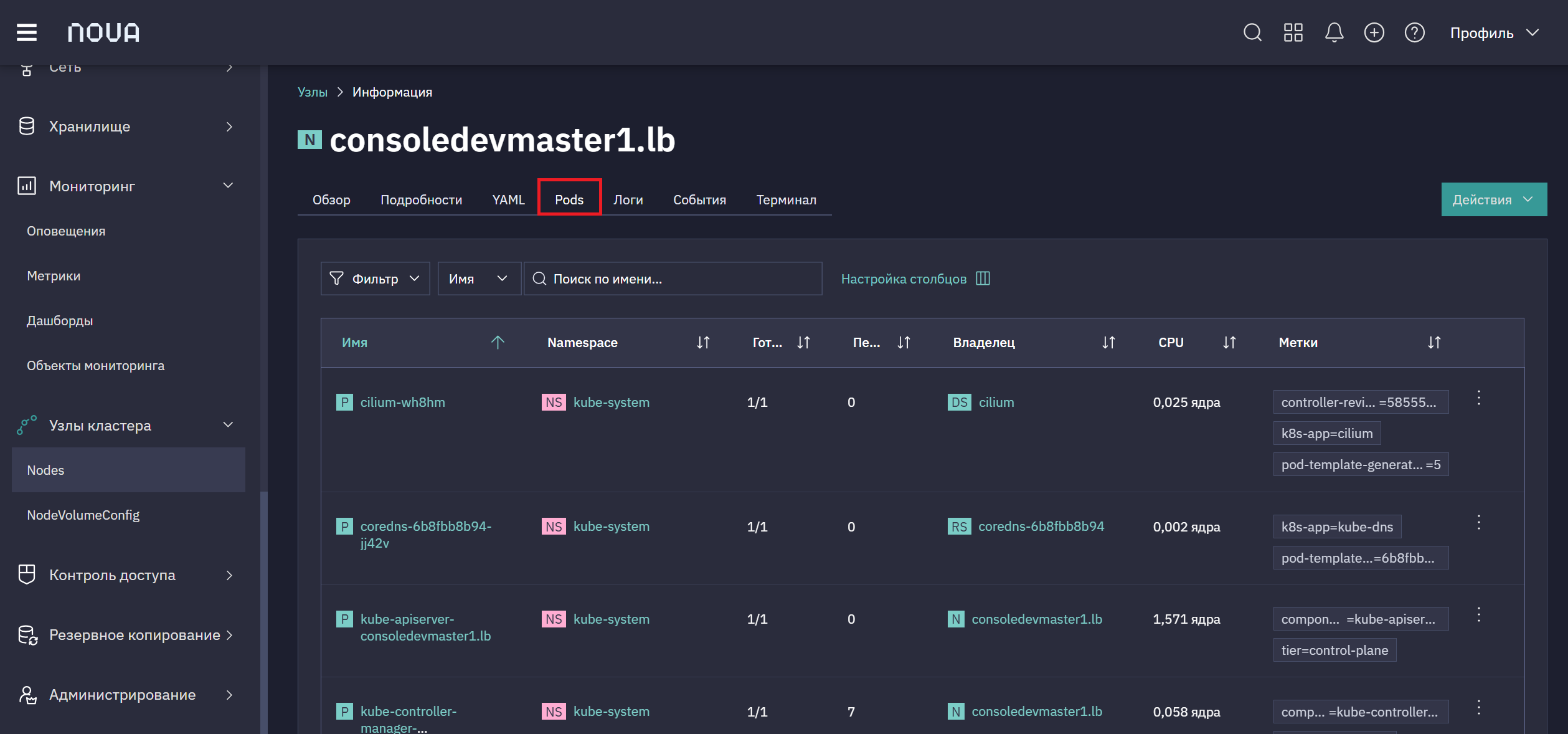1568x734 pixels.
Task: Select Nodes in sidebar
Action: click(128, 470)
